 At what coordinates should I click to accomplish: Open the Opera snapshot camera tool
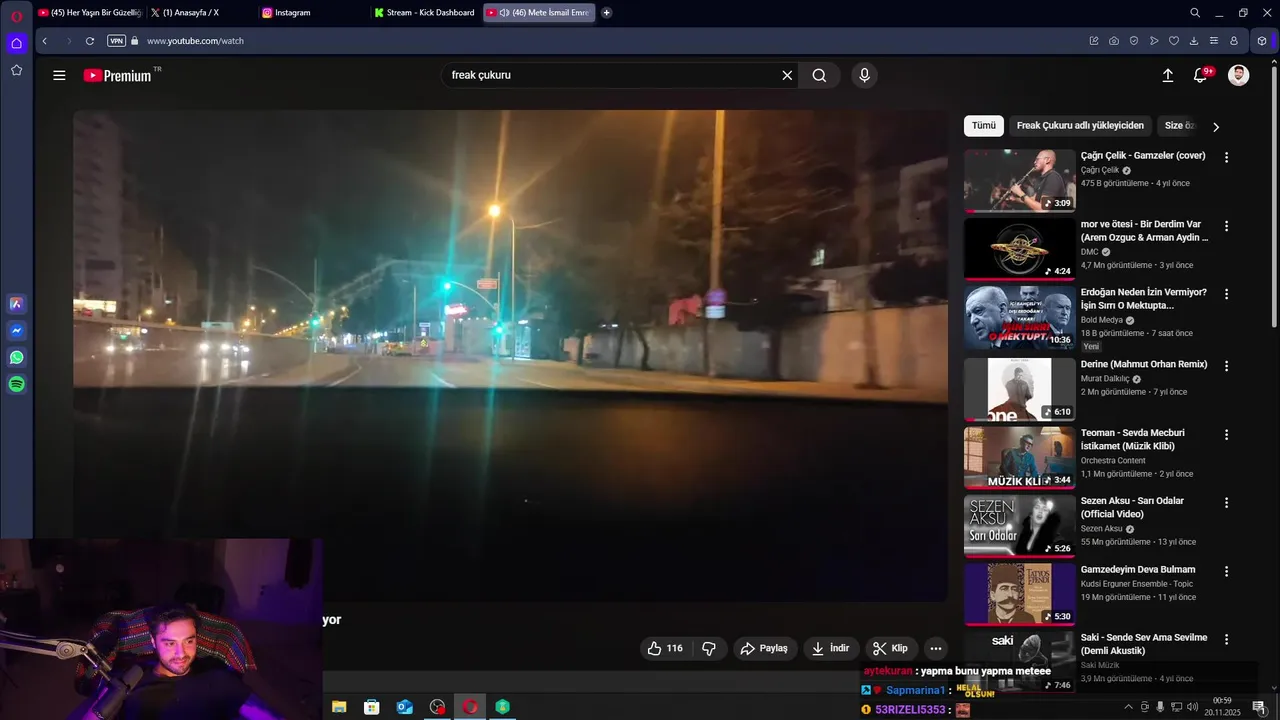coord(1114,41)
